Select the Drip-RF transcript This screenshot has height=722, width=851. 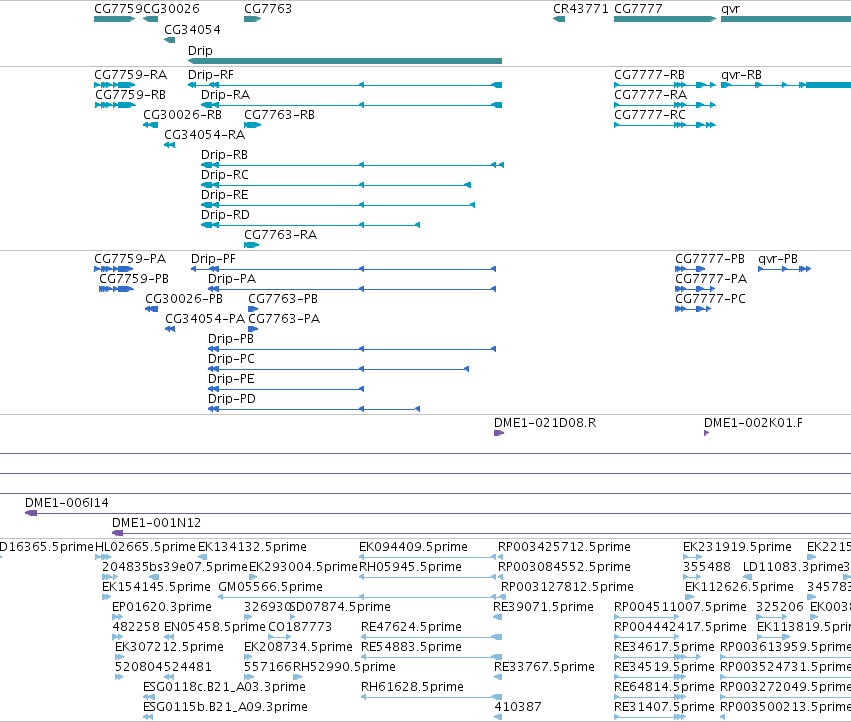click(x=345, y=85)
